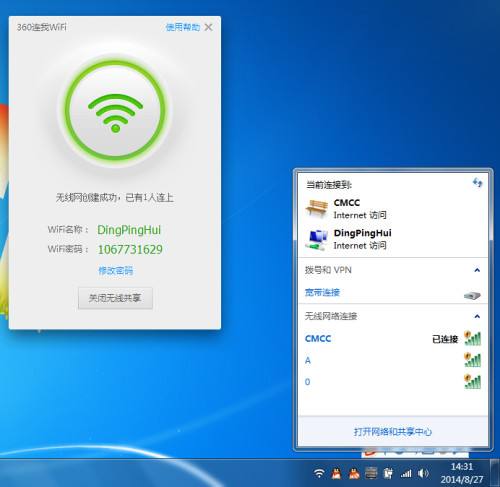Open the 使用帮助 help link
Screen dimensions: 500x487
183,27
